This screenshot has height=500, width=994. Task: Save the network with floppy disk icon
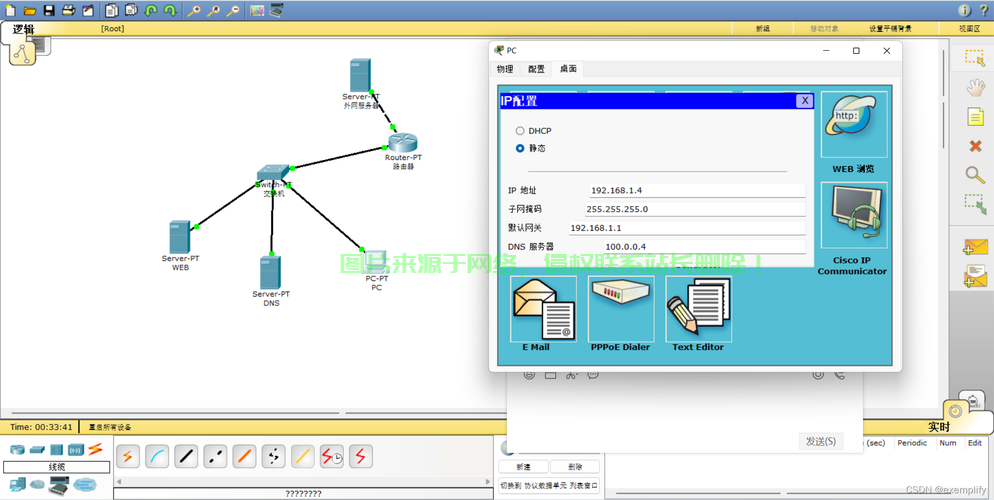tap(49, 10)
